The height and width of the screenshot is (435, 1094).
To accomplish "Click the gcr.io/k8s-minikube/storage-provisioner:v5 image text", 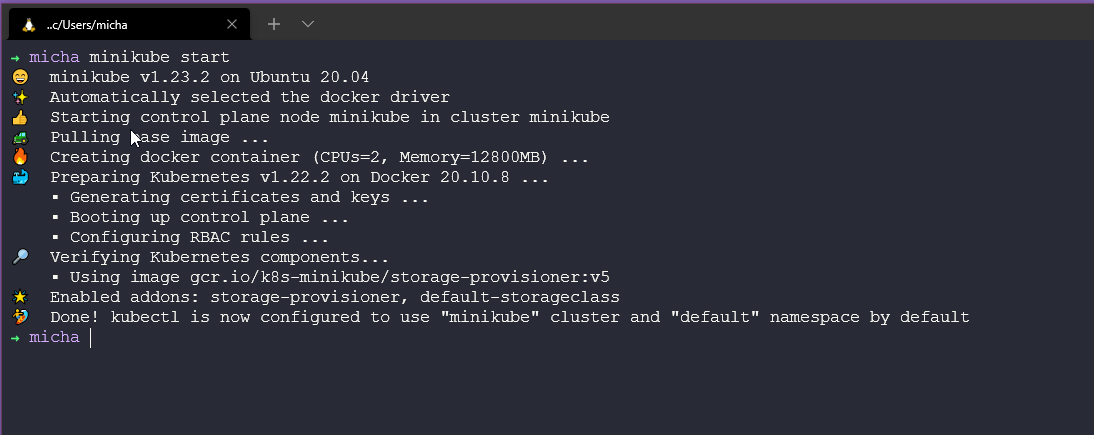I will 399,277.
